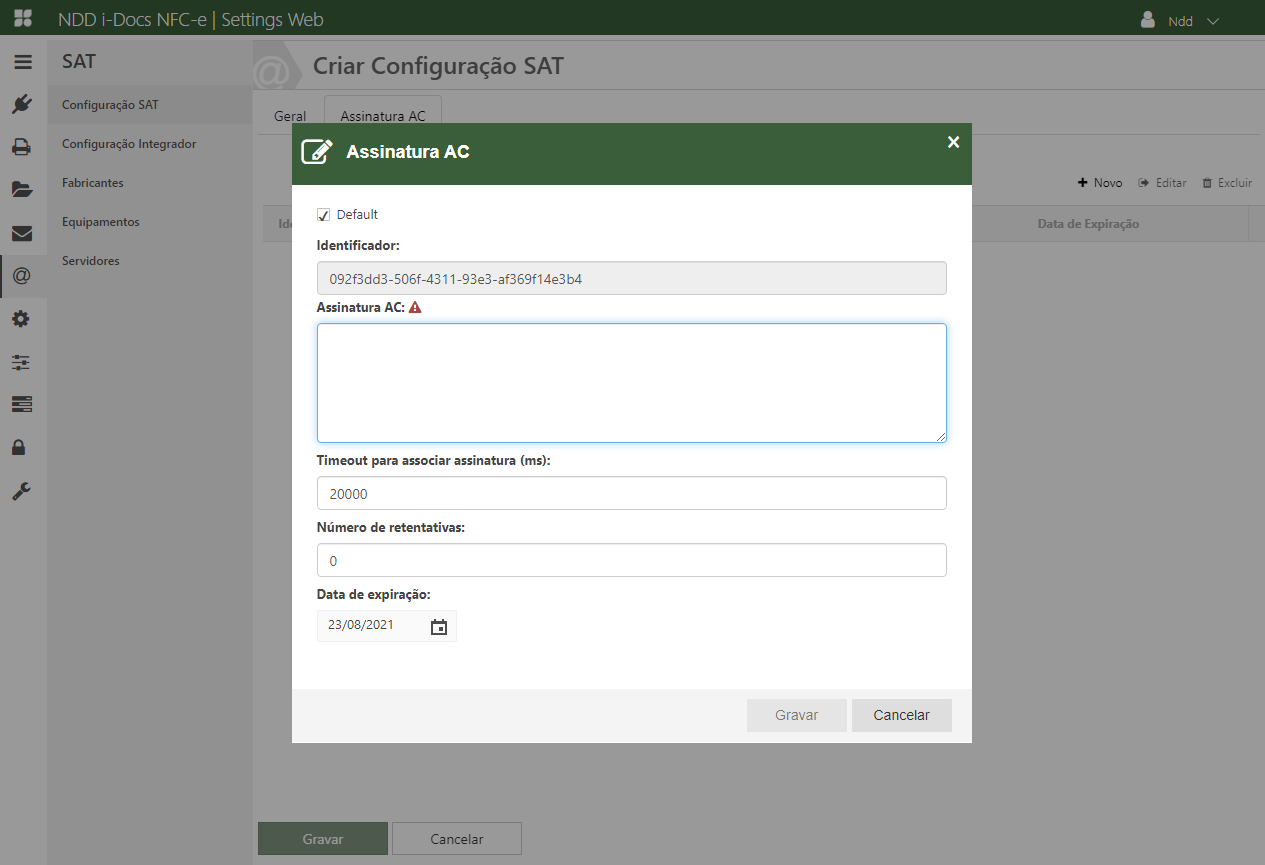Open the plug connections sidebar icon
Viewport: 1265px width, 865px height.
(x=22, y=104)
